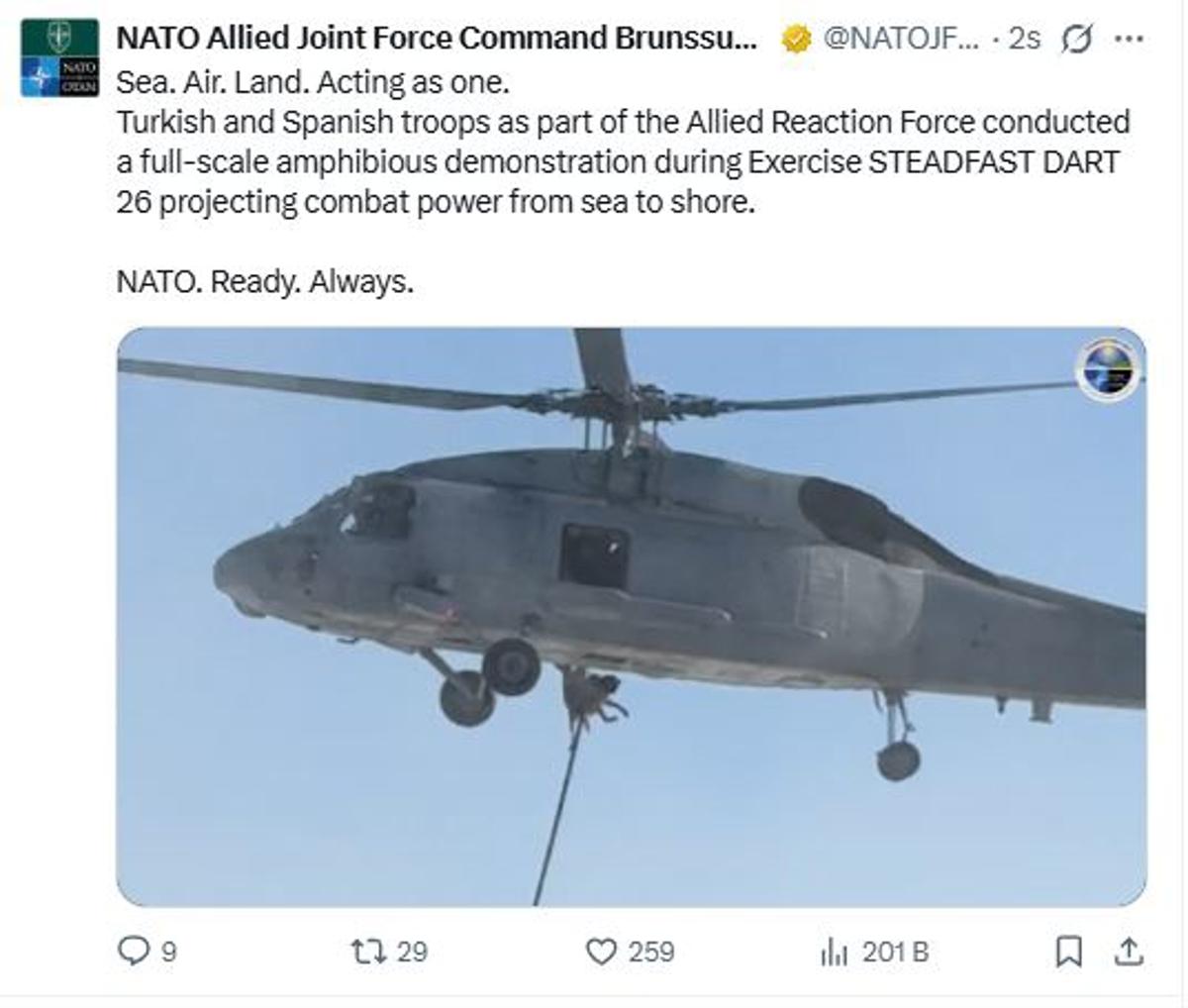Click the account name NATO Allied Joint Force Command
Image resolution: width=1188 pixels, height=1008 pixels.
(437, 39)
